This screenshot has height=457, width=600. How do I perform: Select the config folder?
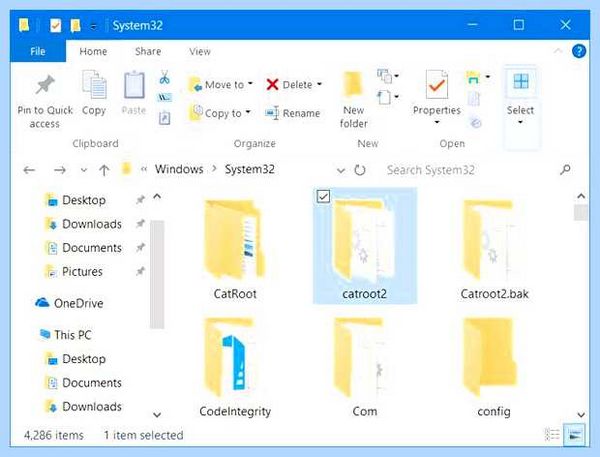[x=494, y=367]
